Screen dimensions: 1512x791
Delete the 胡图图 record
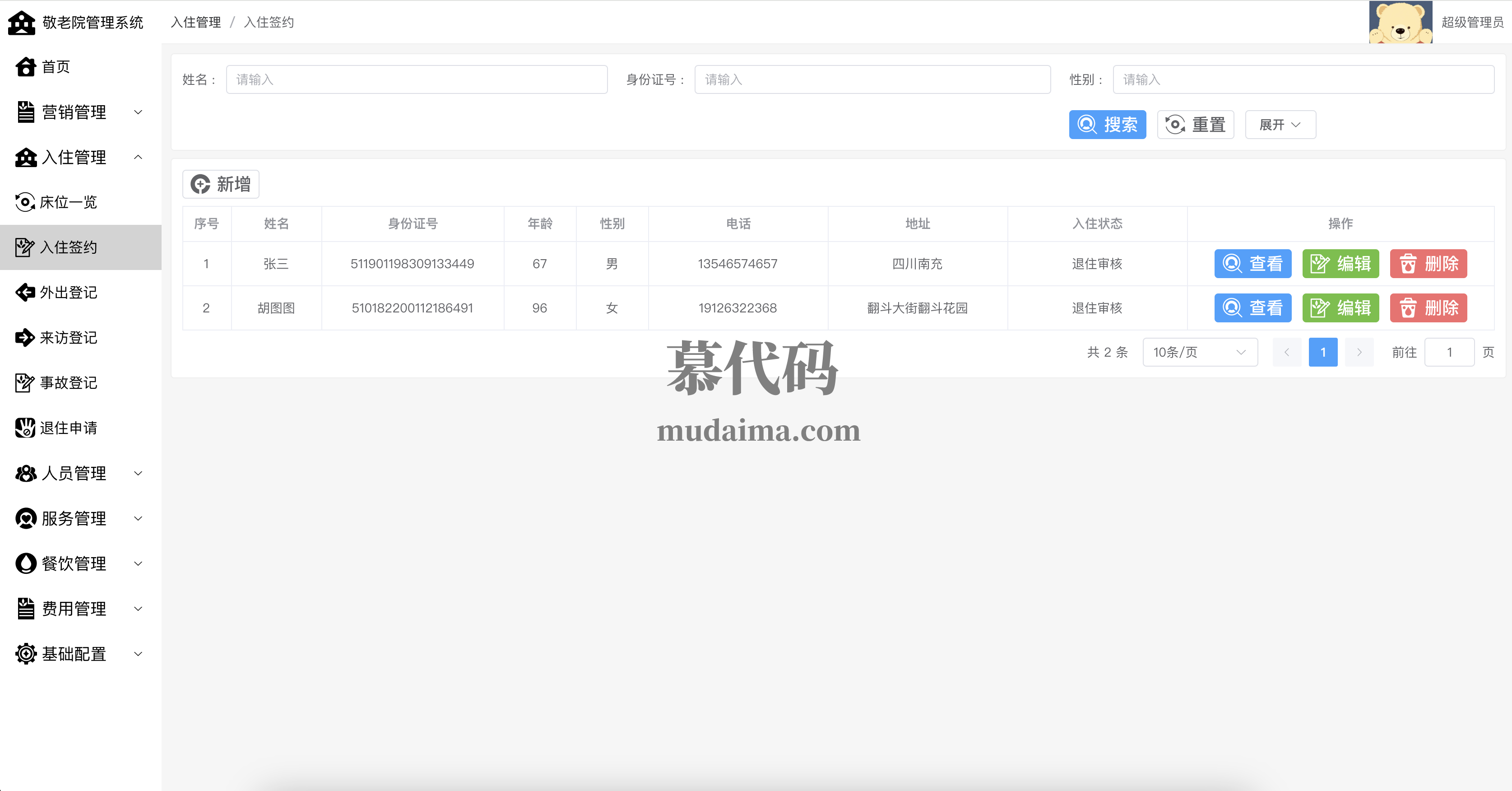pyautogui.click(x=1428, y=308)
